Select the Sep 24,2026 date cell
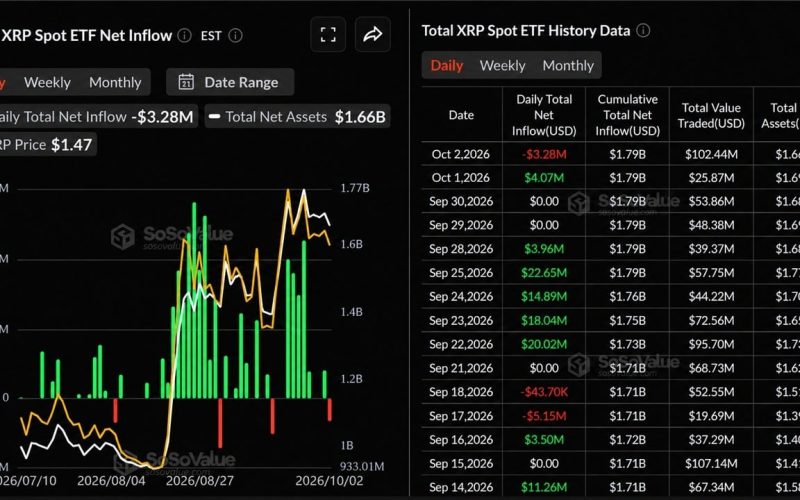This screenshot has height=500, width=800. pos(461,296)
